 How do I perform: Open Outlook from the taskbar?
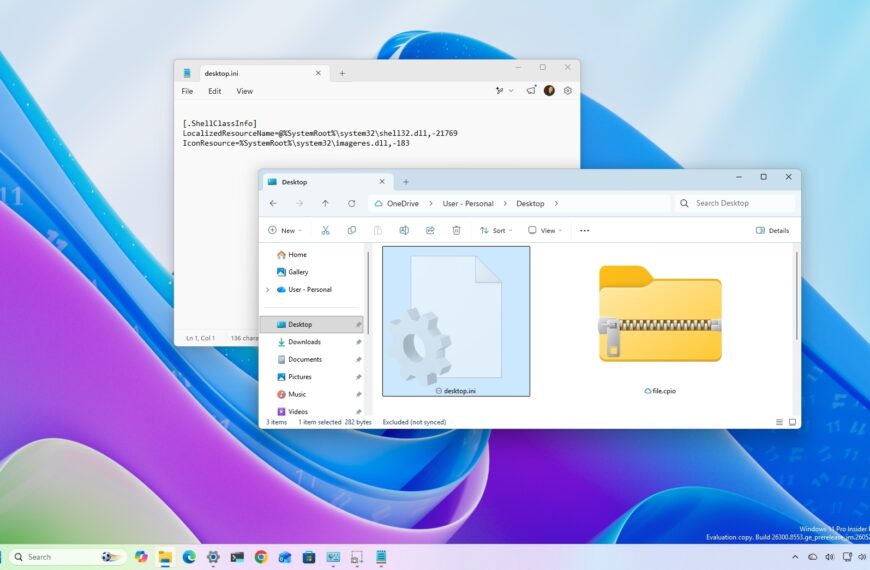[x=285, y=557]
